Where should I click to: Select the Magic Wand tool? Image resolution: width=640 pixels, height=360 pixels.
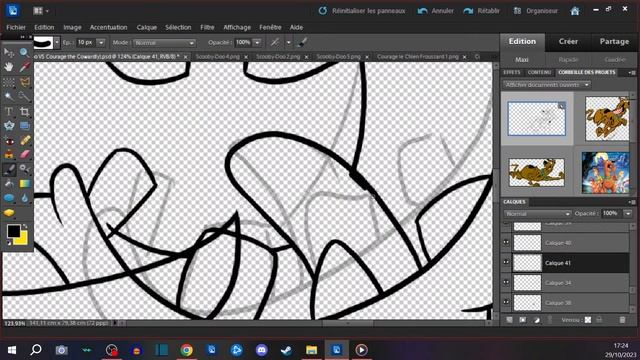(9, 96)
